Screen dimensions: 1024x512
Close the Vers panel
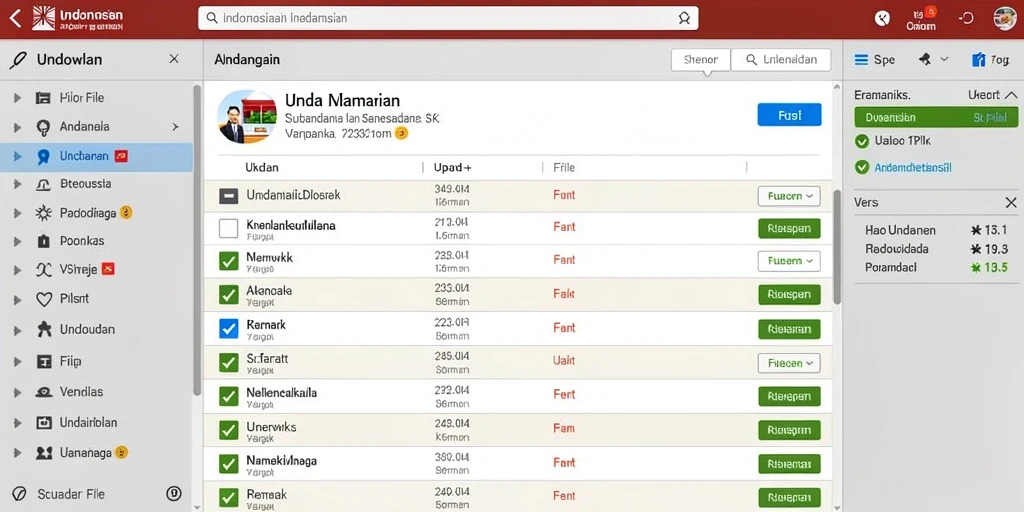[1011, 203]
